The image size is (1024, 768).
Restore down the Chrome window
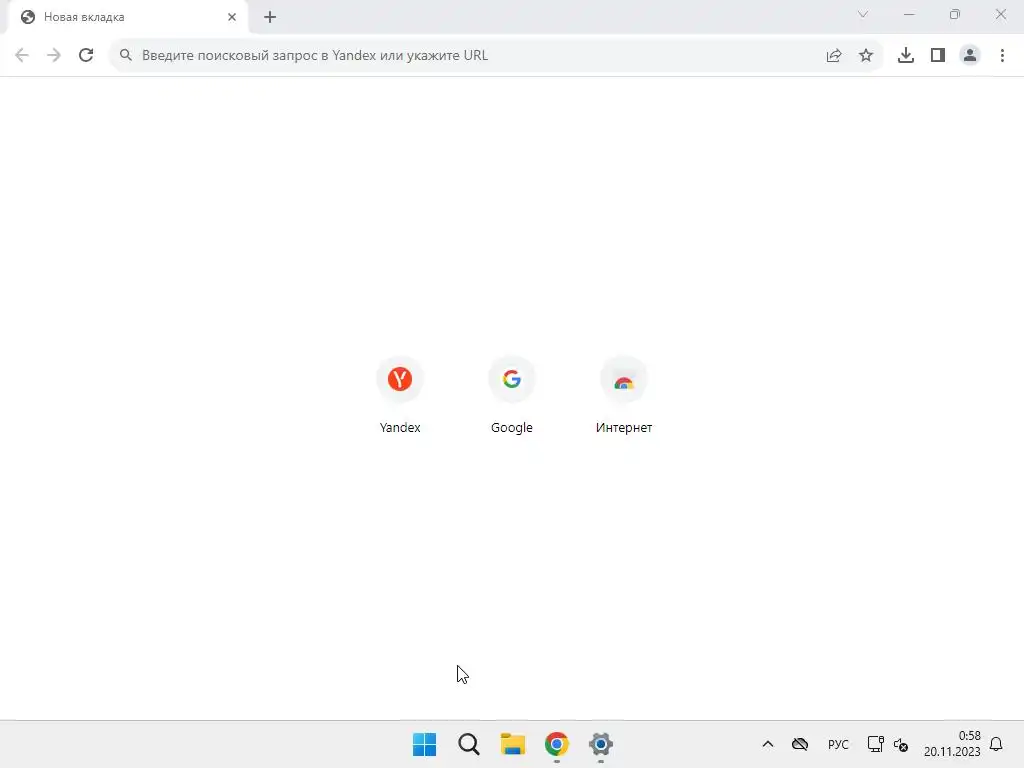pos(955,14)
